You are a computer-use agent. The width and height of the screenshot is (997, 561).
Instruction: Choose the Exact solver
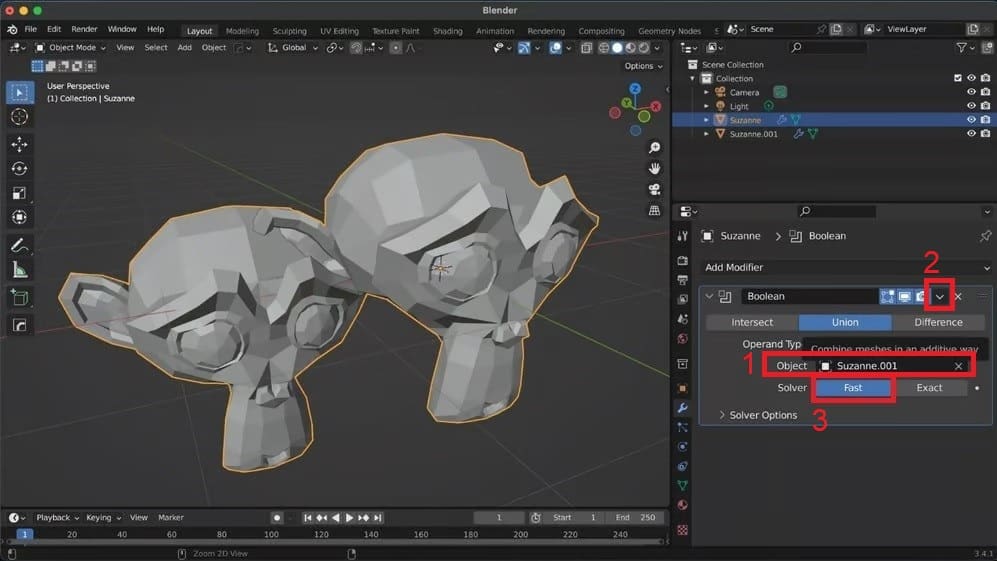coord(929,388)
